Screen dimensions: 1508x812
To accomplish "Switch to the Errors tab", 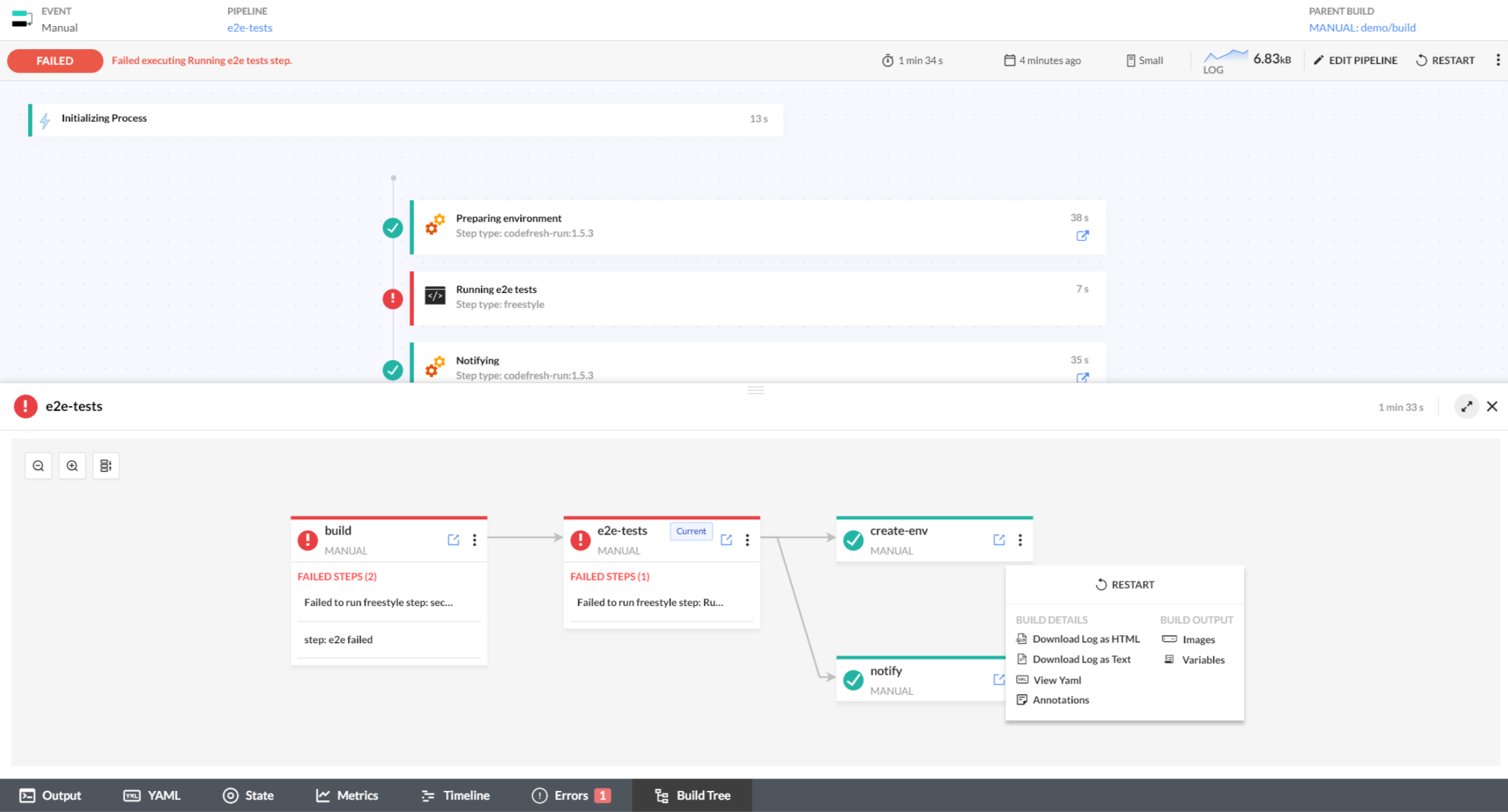I will [571, 795].
